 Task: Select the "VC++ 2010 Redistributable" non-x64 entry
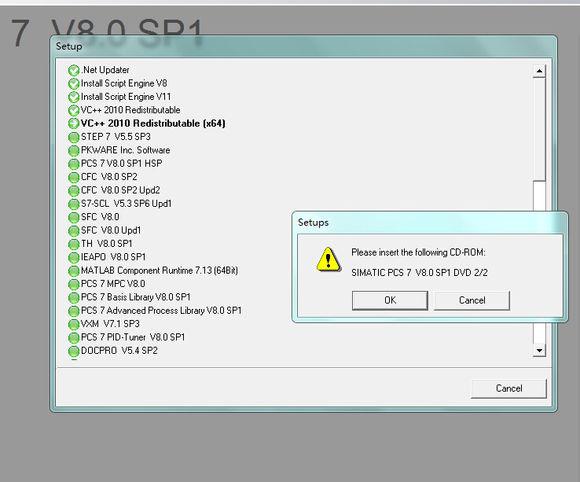pos(130,110)
